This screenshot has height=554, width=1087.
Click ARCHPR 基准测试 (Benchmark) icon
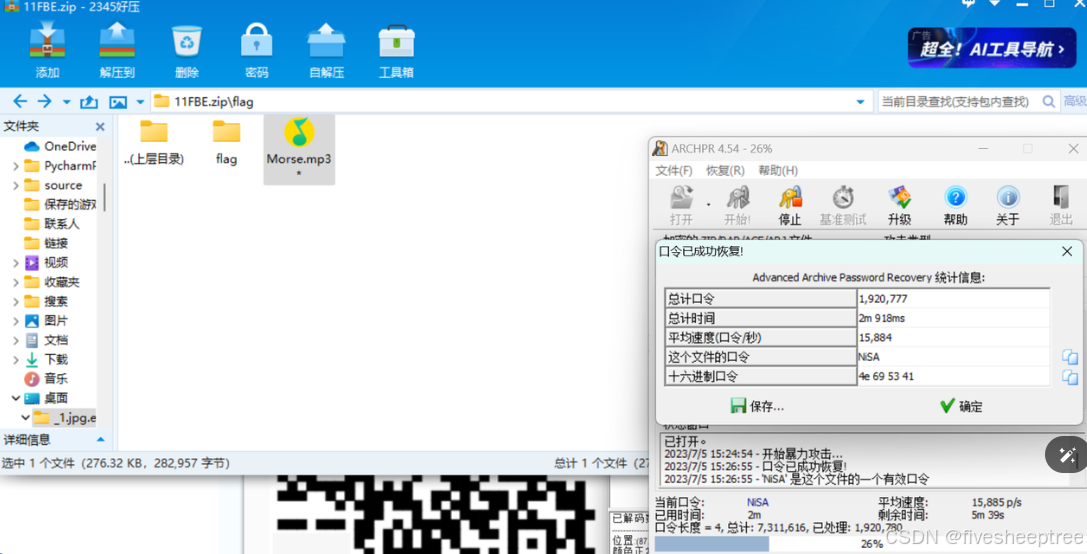pos(843,205)
